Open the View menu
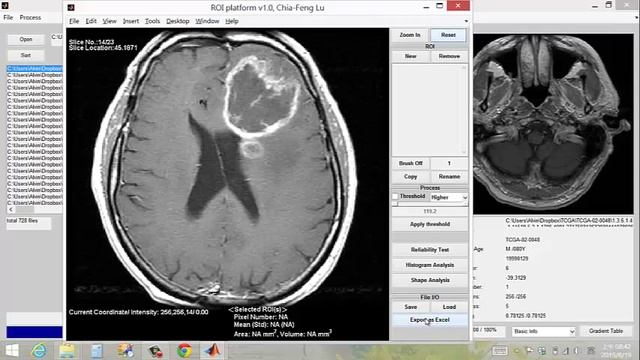 click(x=109, y=21)
